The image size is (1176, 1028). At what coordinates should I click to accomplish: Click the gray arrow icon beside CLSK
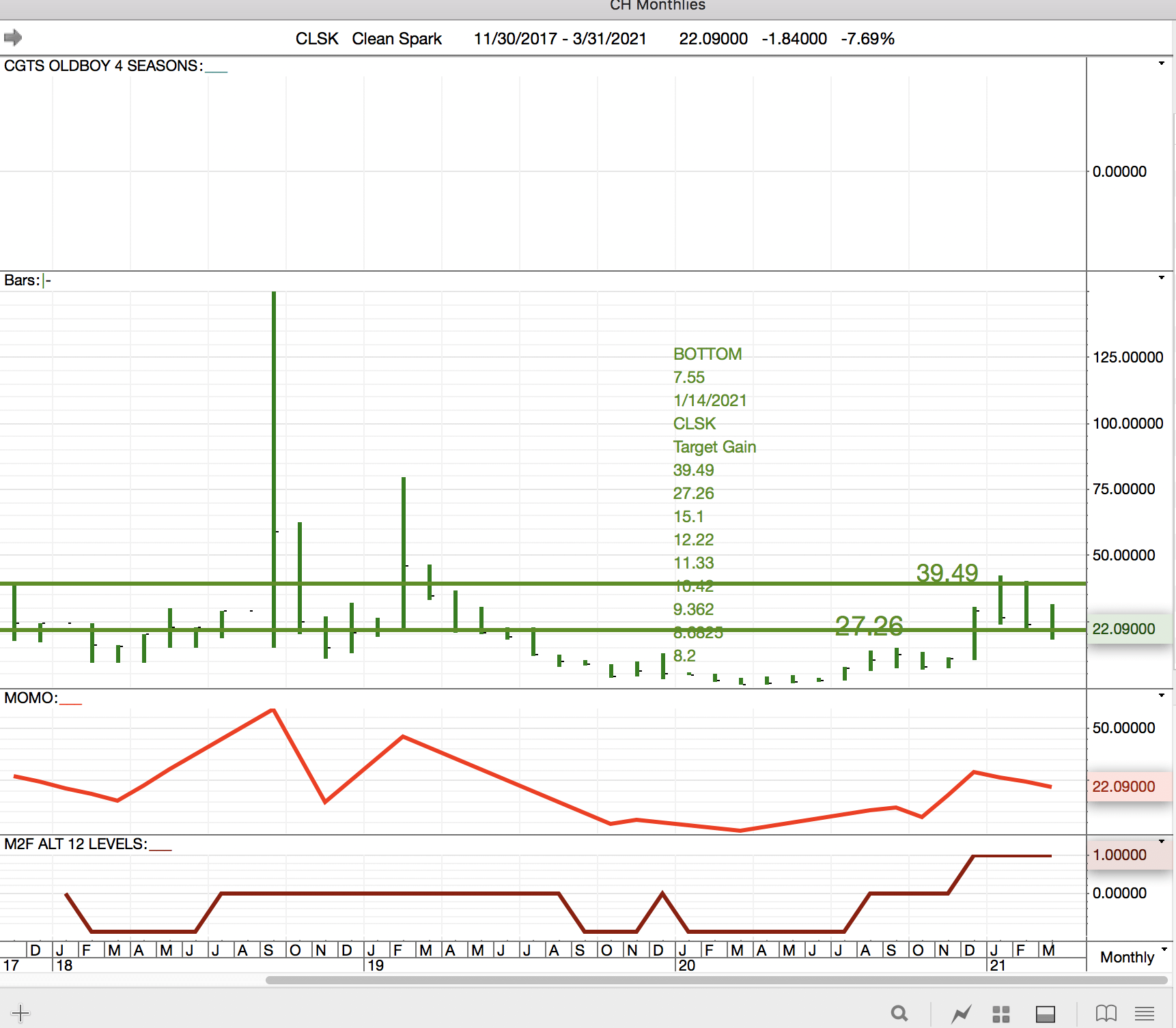click(13, 38)
